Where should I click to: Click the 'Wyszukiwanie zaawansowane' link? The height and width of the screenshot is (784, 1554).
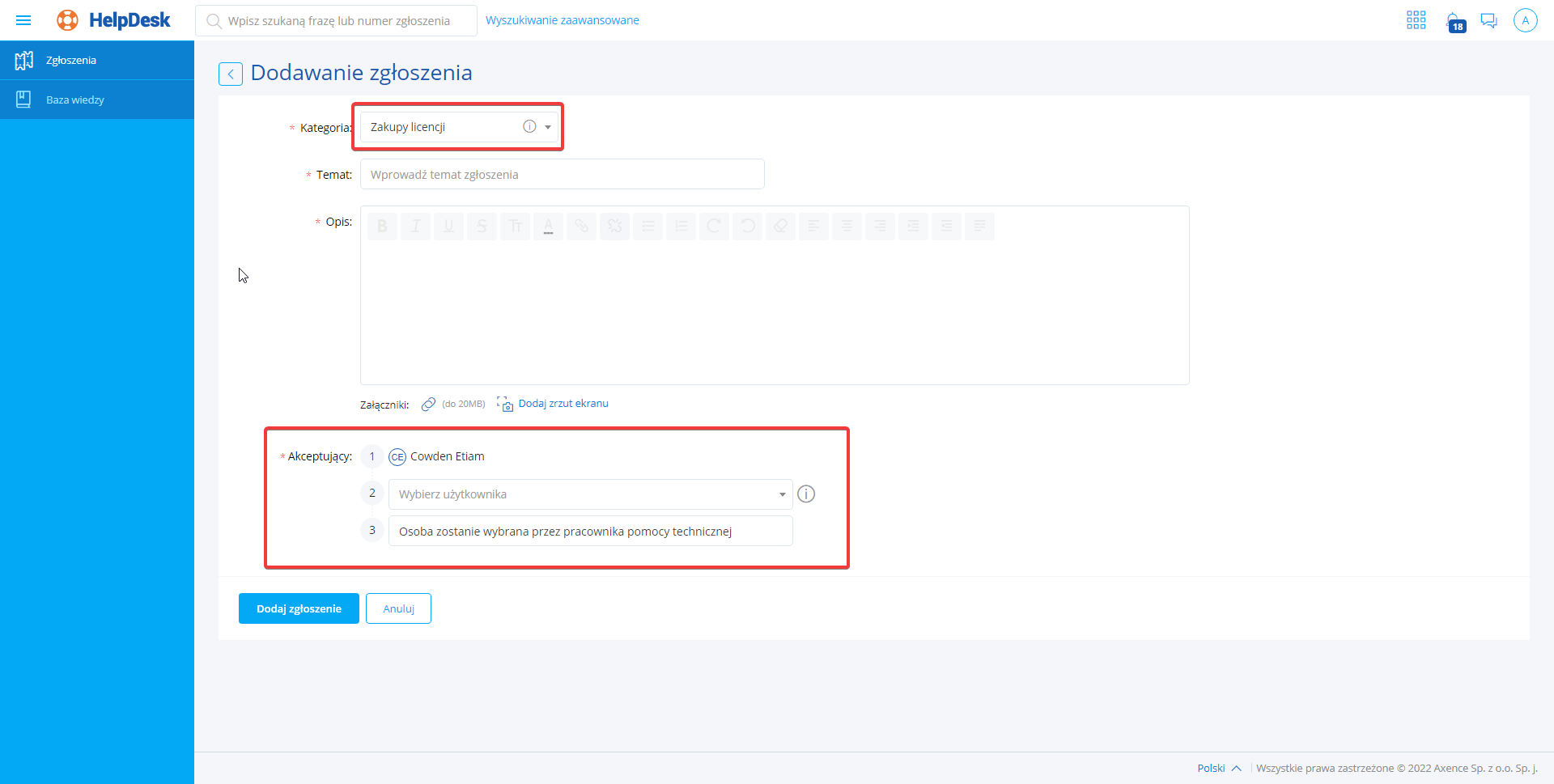point(562,20)
